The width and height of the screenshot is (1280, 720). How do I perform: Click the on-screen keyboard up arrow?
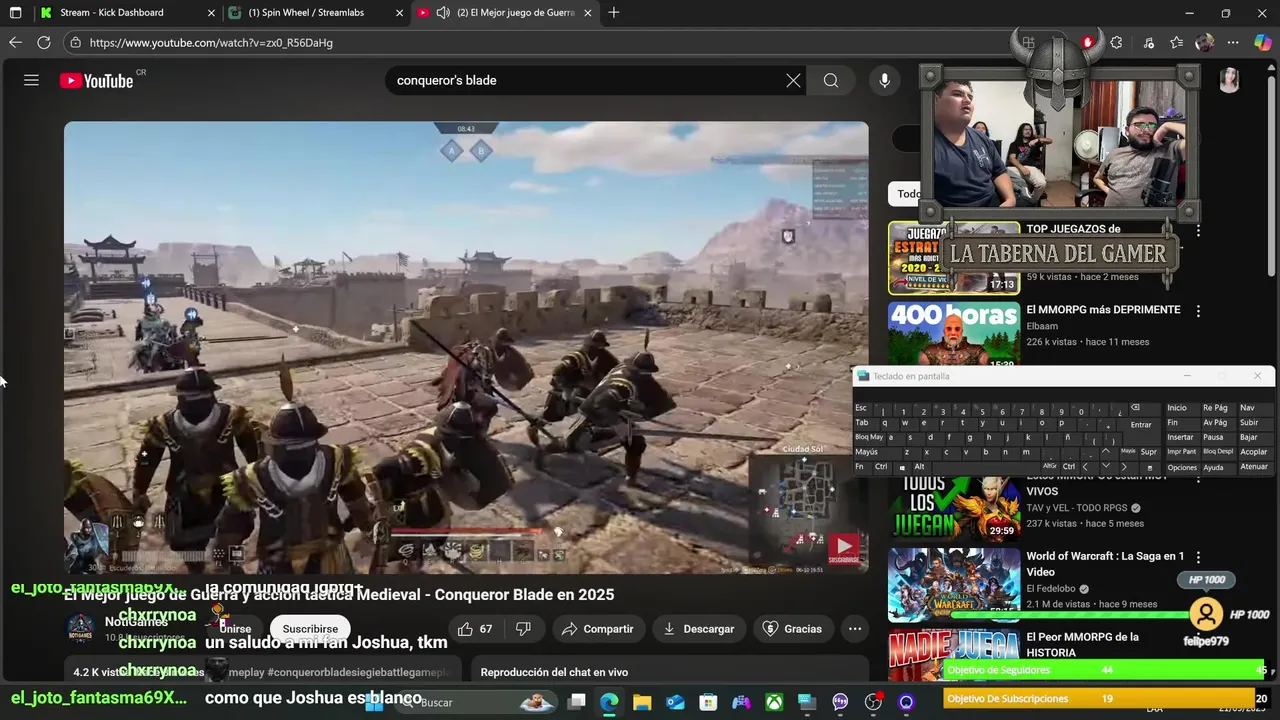coord(1105,452)
